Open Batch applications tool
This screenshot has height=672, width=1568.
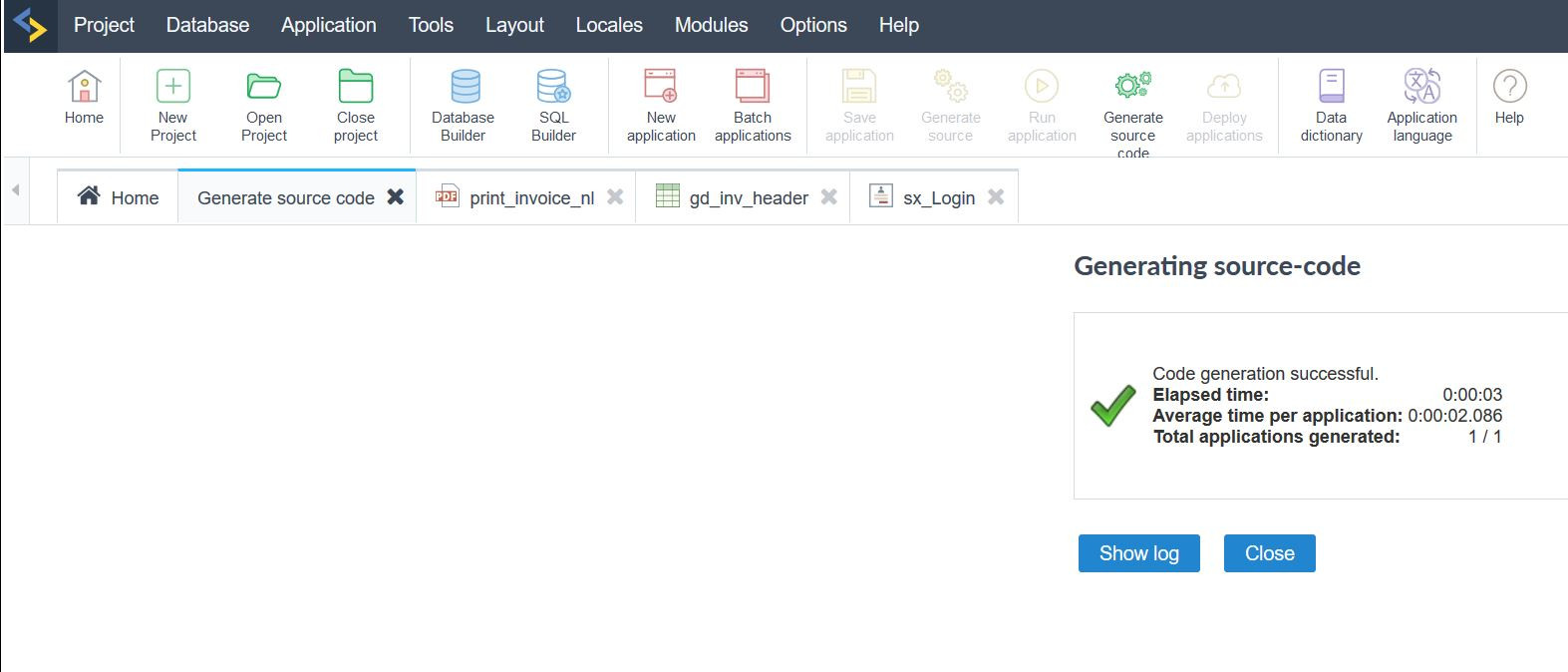(753, 107)
